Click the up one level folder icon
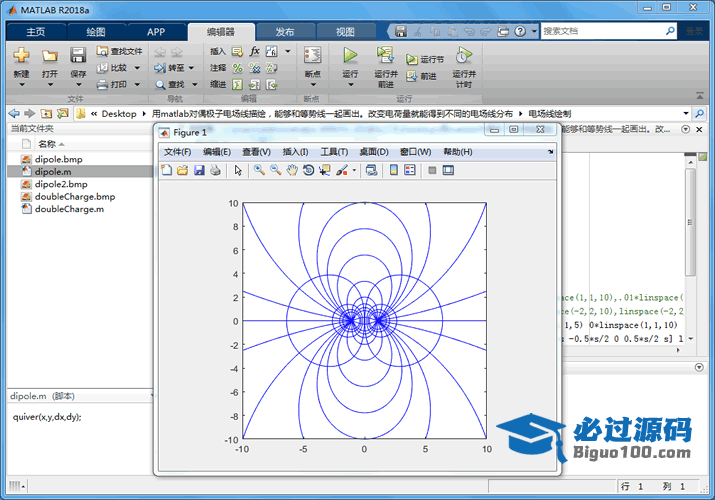The image size is (715, 500). point(46,113)
